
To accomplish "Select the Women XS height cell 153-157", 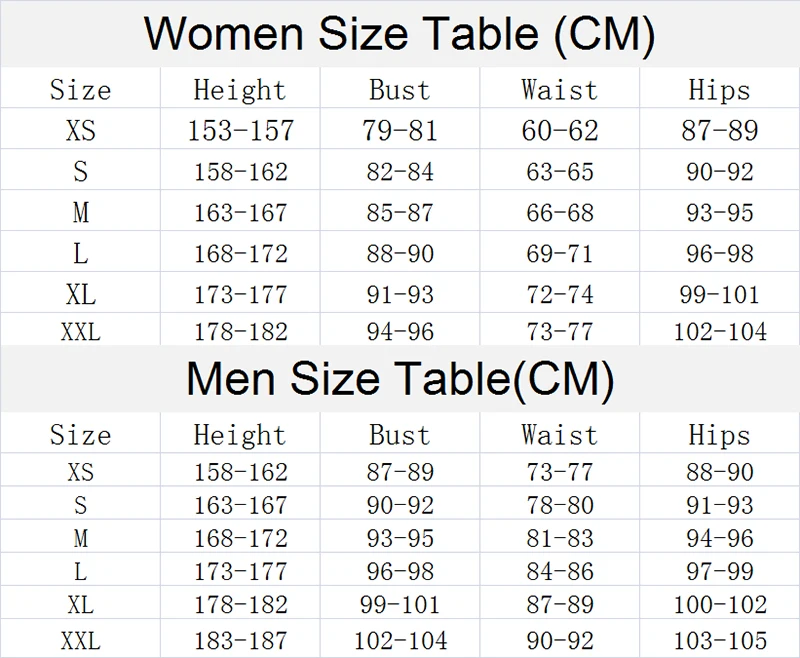I will [241, 130].
